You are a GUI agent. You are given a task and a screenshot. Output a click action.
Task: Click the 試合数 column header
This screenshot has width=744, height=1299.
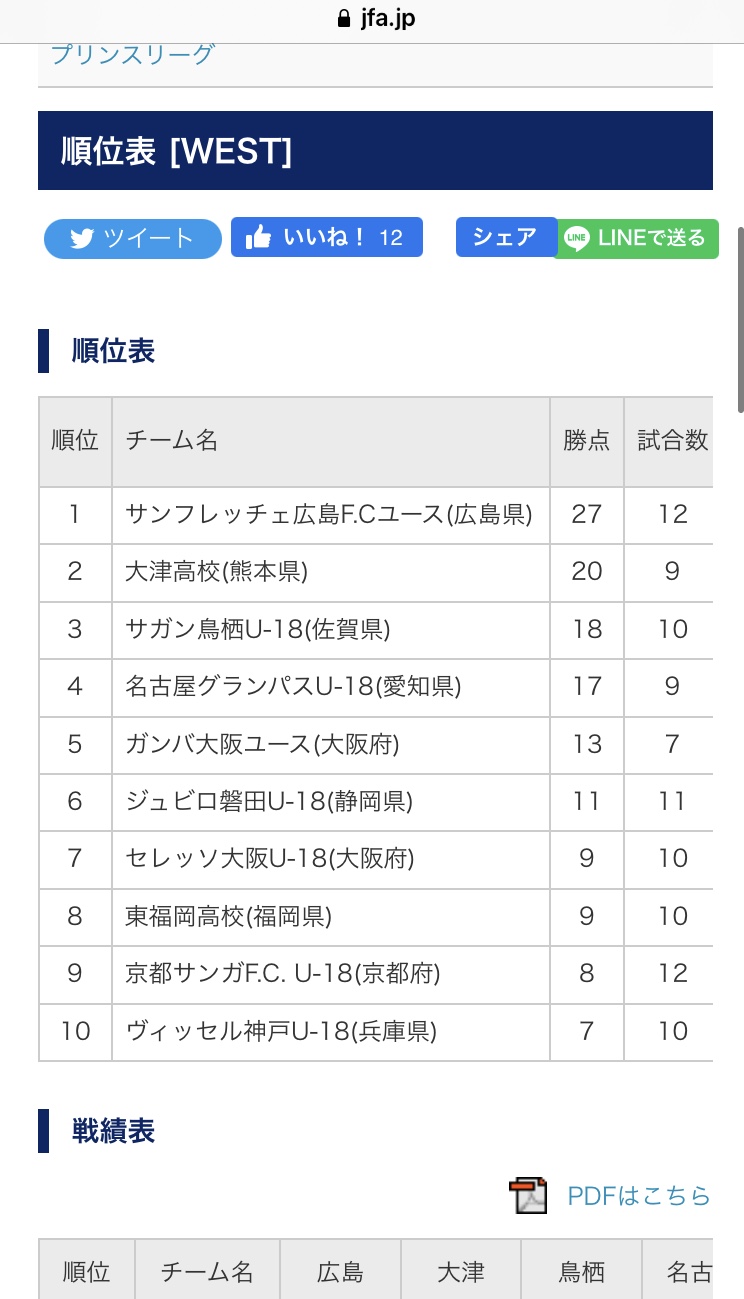click(672, 441)
